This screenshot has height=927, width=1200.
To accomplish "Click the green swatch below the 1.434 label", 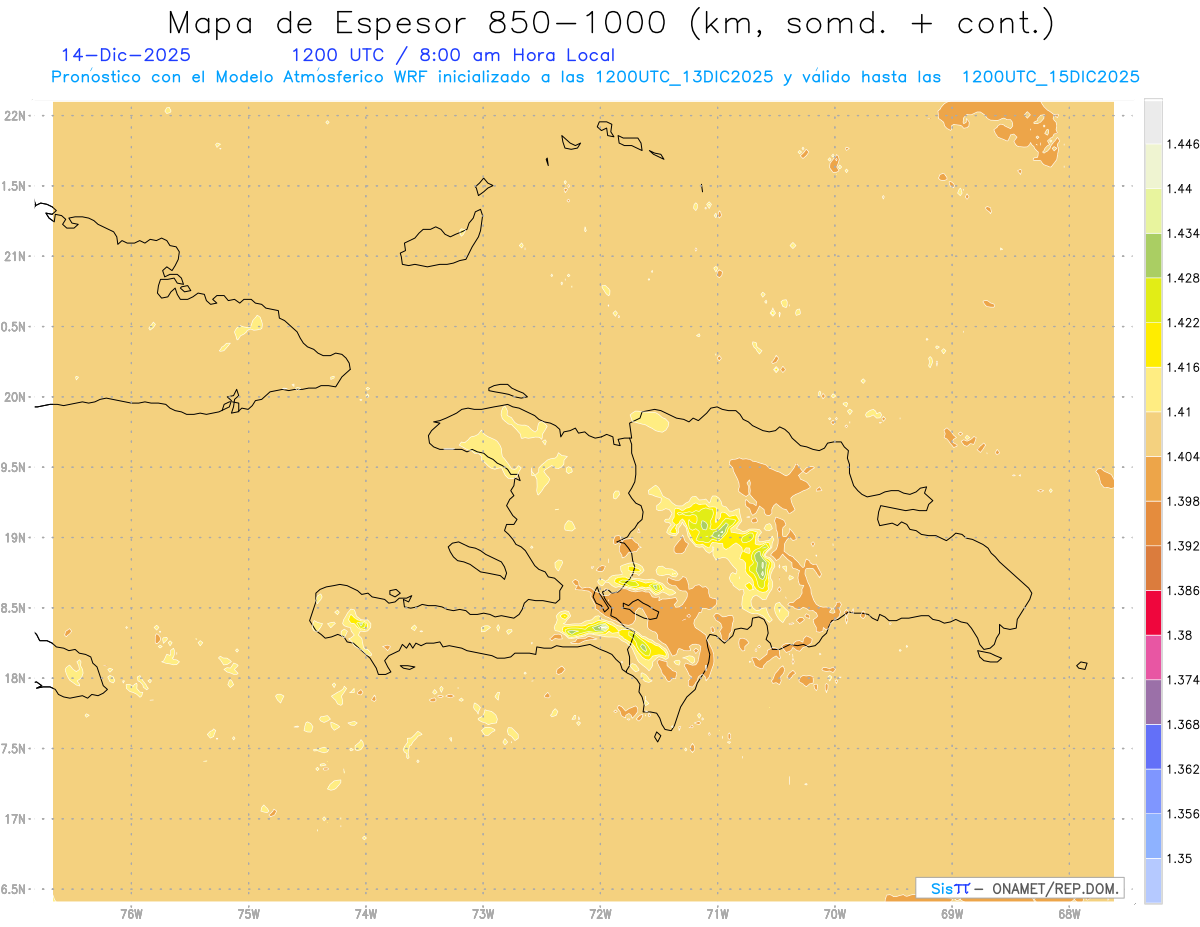I will click(x=1153, y=255).
